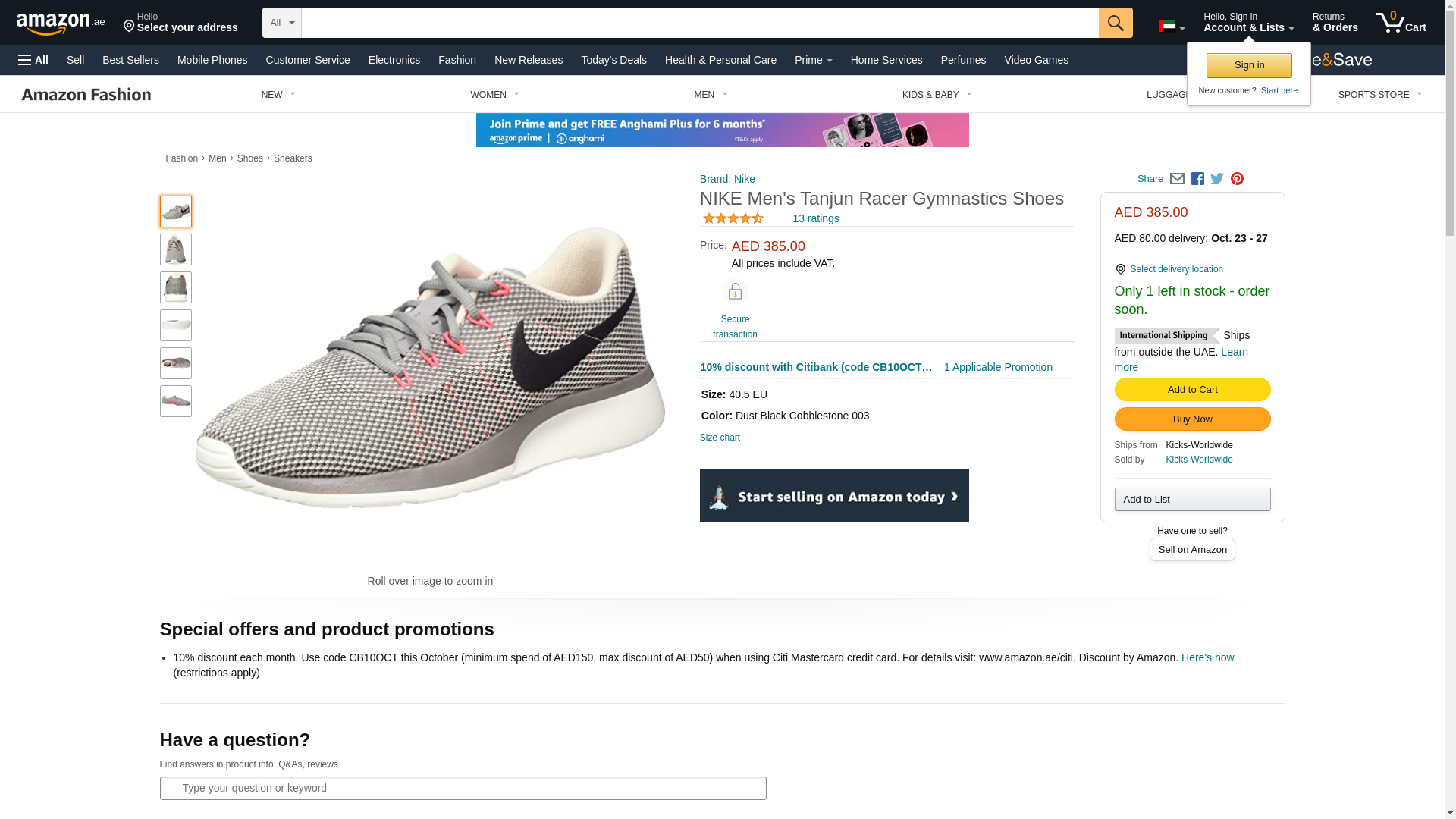Share product on Twitter

point(1217,179)
